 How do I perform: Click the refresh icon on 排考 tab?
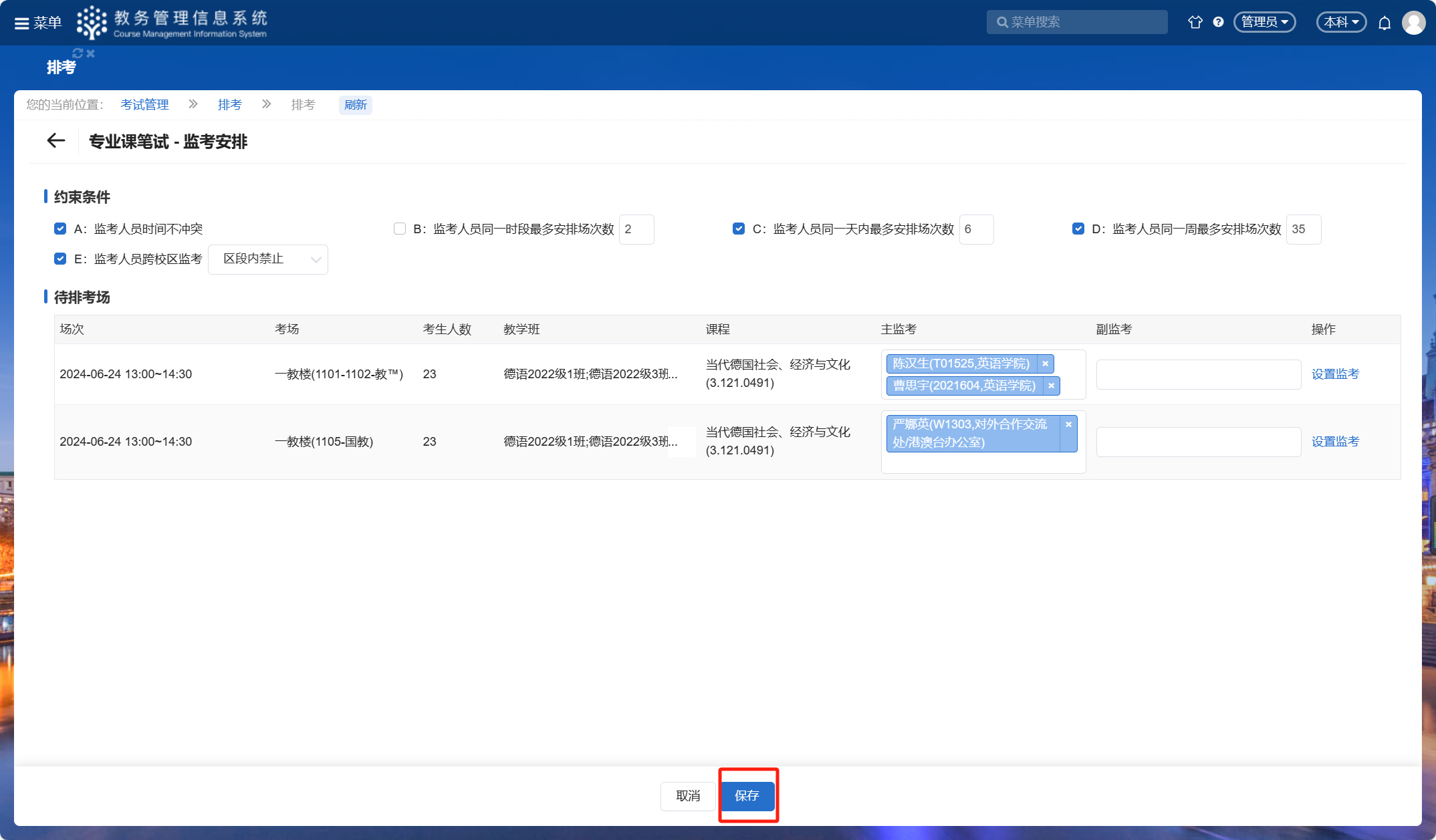(78, 53)
